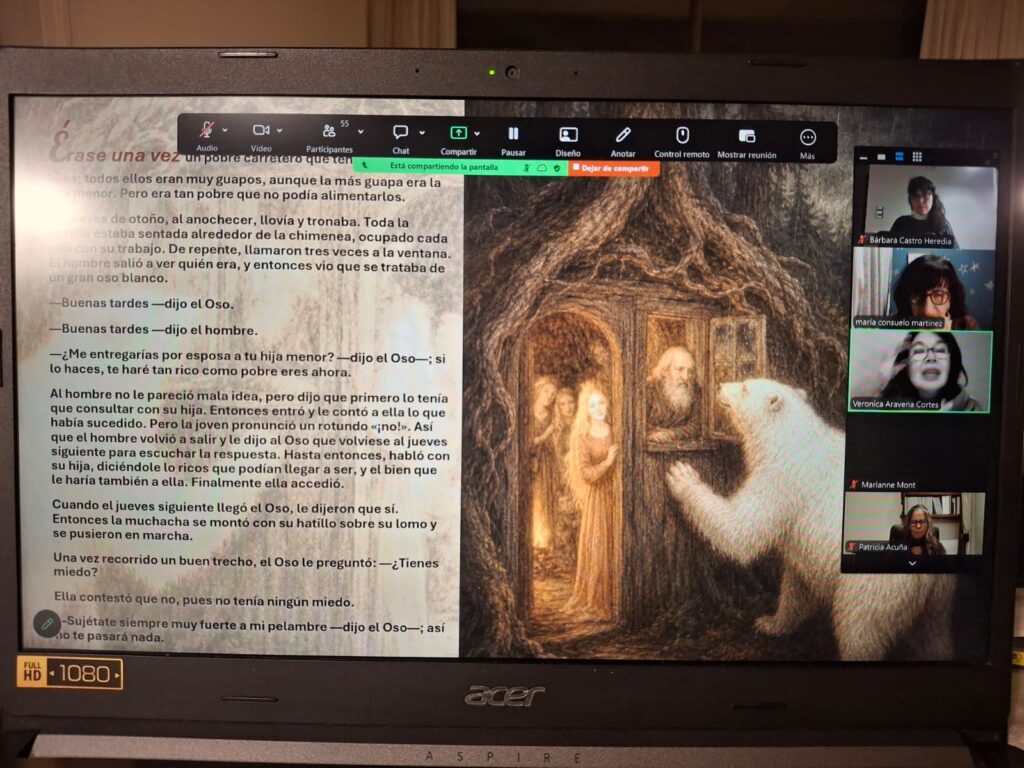Click the Control remoto mouse icon
The width and height of the screenshot is (1024, 768).
(x=682, y=135)
